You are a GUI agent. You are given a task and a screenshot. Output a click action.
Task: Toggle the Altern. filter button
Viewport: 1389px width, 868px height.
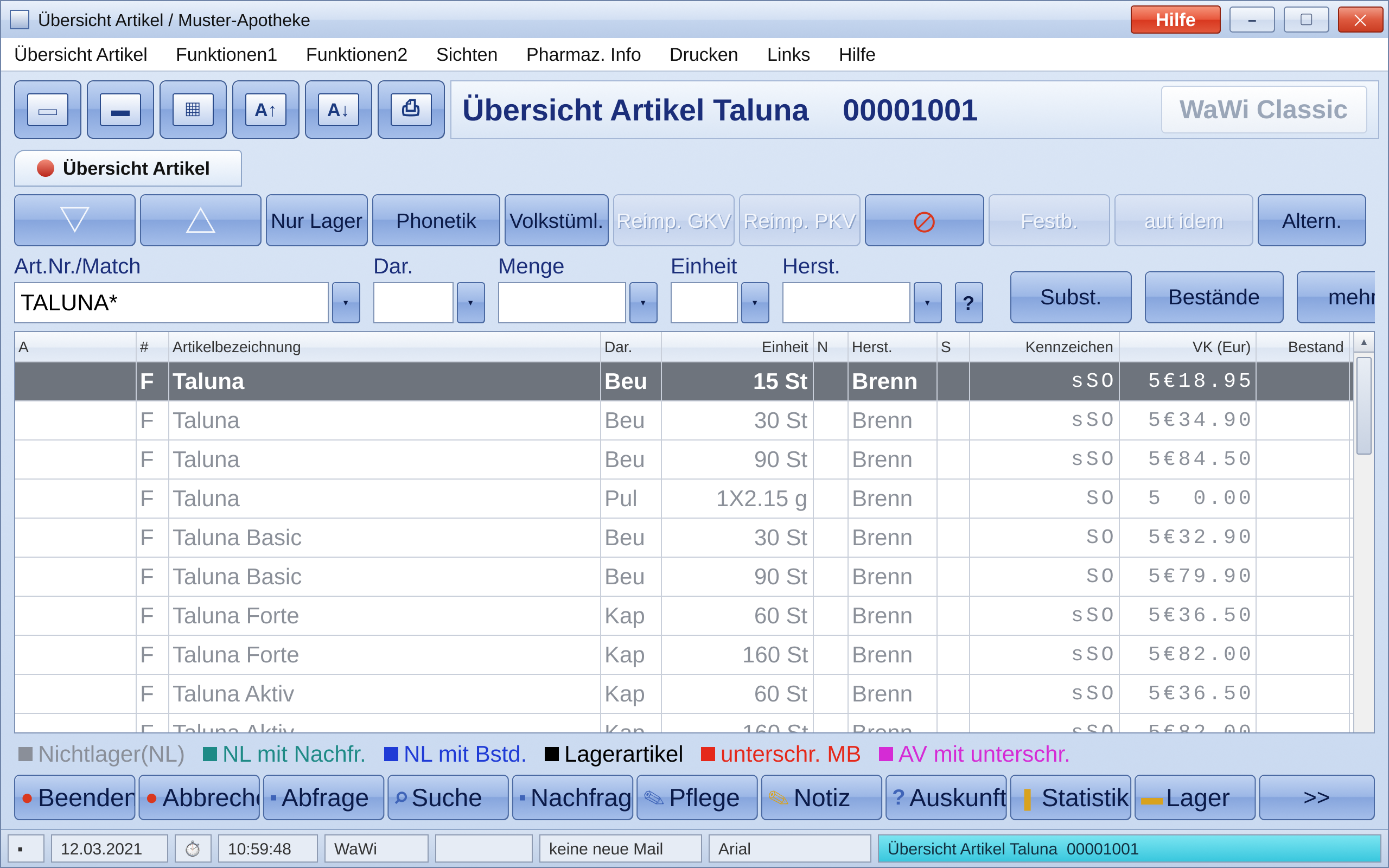1311,220
